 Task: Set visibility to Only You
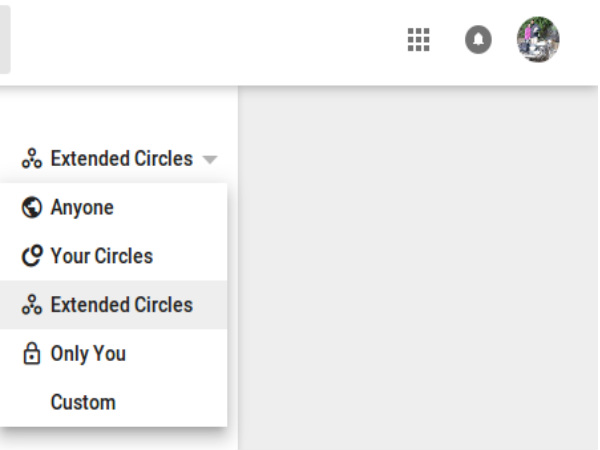[88, 353]
